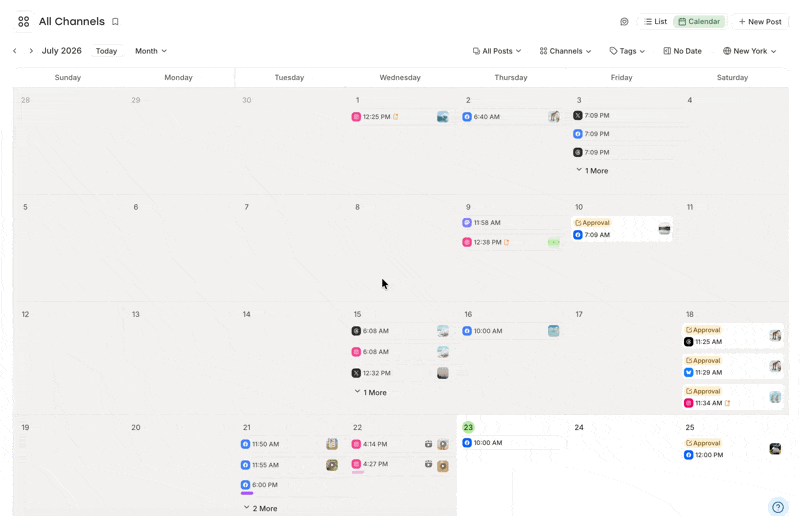Open Threads post at 11:25 AM July 18
Image resolution: width=800 pixels, height=516 pixels.
733,336
